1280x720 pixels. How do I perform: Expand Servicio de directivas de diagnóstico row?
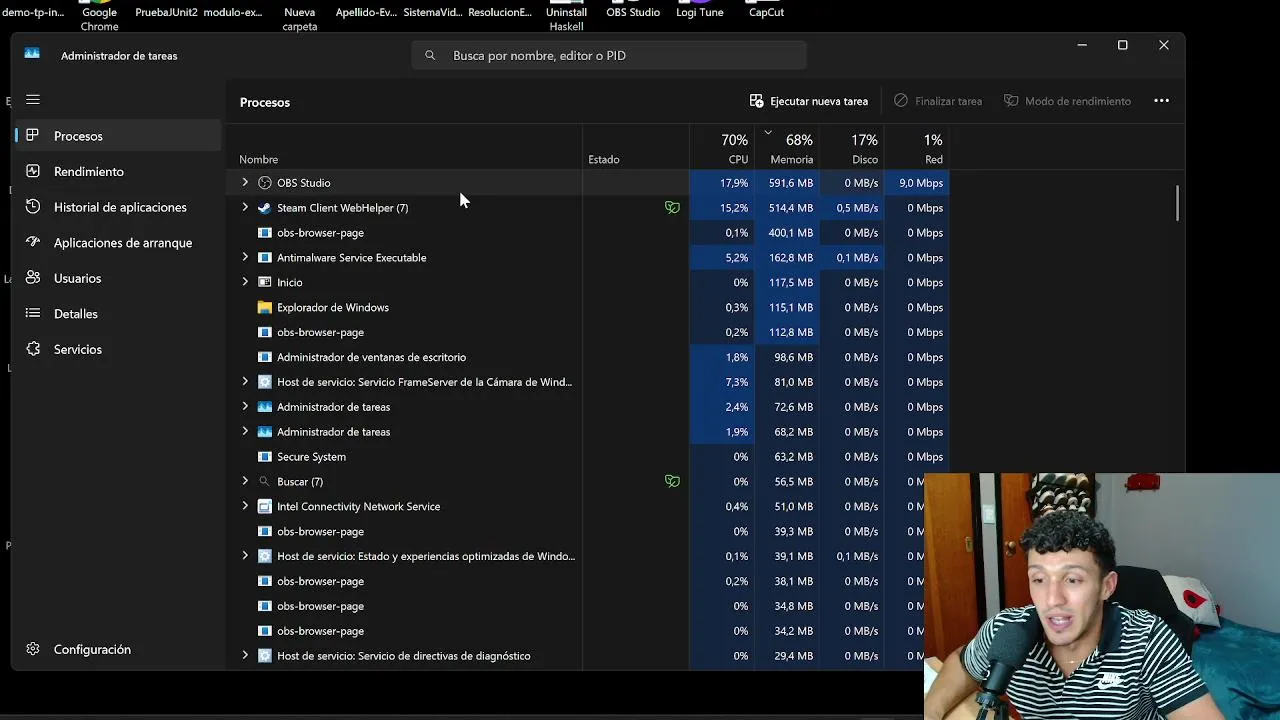coord(245,656)
